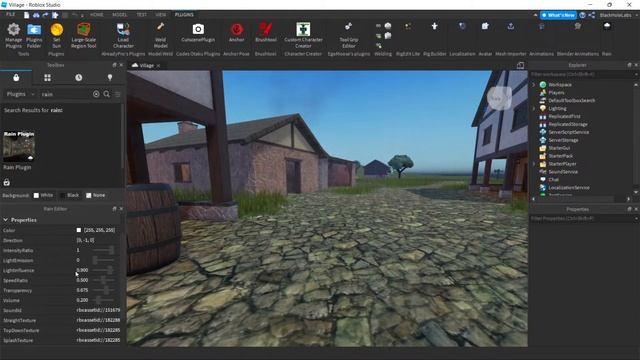640x360 pixels.
Task: Open Manage Plugins
Action: 13,35
